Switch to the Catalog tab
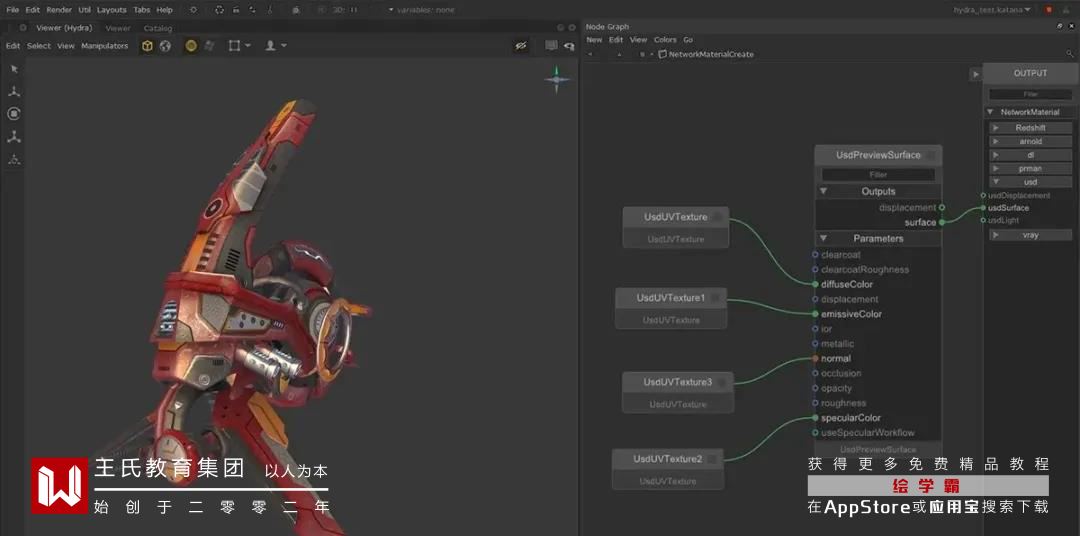The image size is (1080, 536). 158,28
